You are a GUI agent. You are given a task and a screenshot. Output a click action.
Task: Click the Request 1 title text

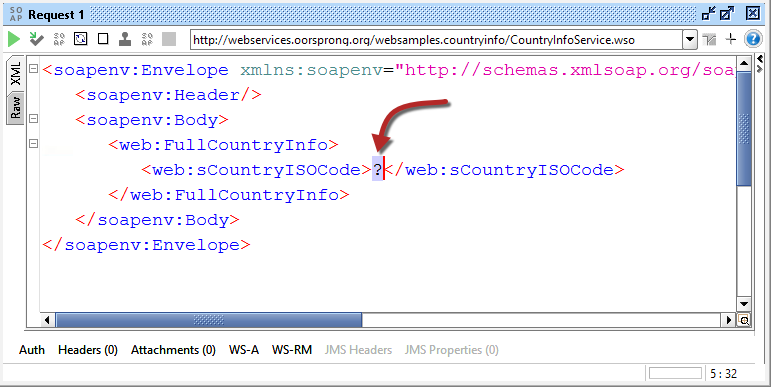point(56,15)
